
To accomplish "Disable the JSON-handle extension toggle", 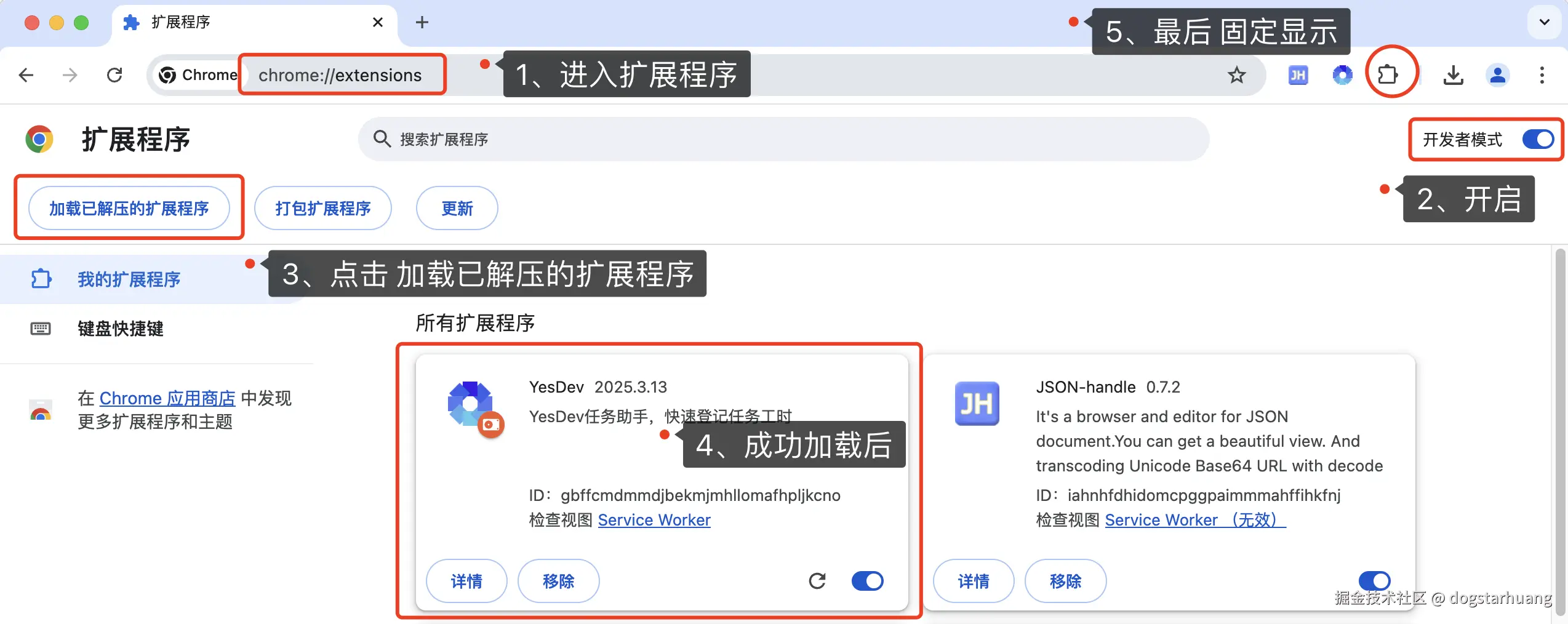I will click(1374, 580).
